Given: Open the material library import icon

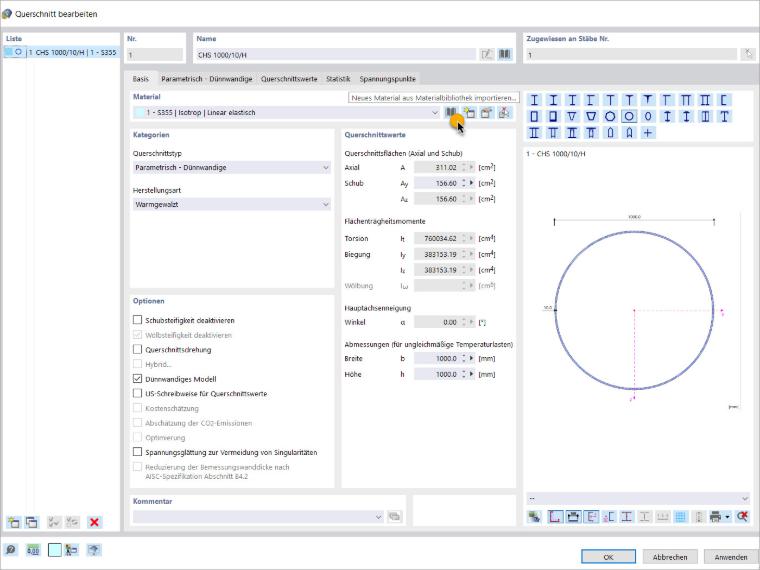Looking at the screenshot, I should 451,112.
